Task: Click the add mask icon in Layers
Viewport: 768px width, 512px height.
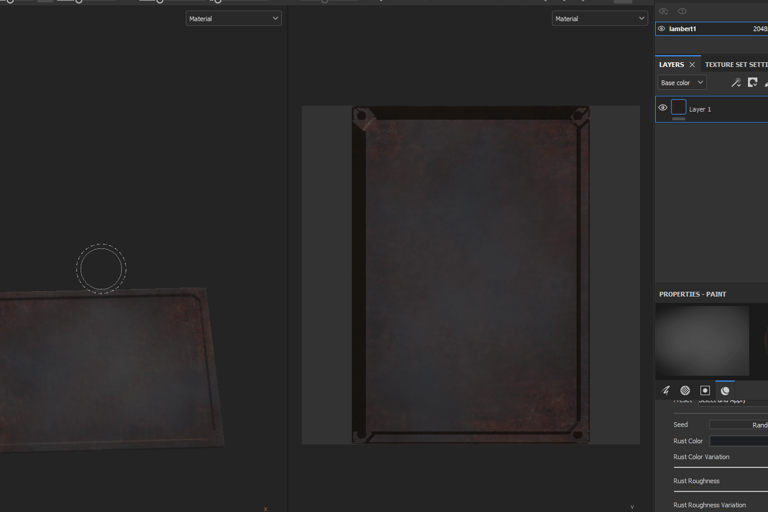Action: click(x=753, y=83)
